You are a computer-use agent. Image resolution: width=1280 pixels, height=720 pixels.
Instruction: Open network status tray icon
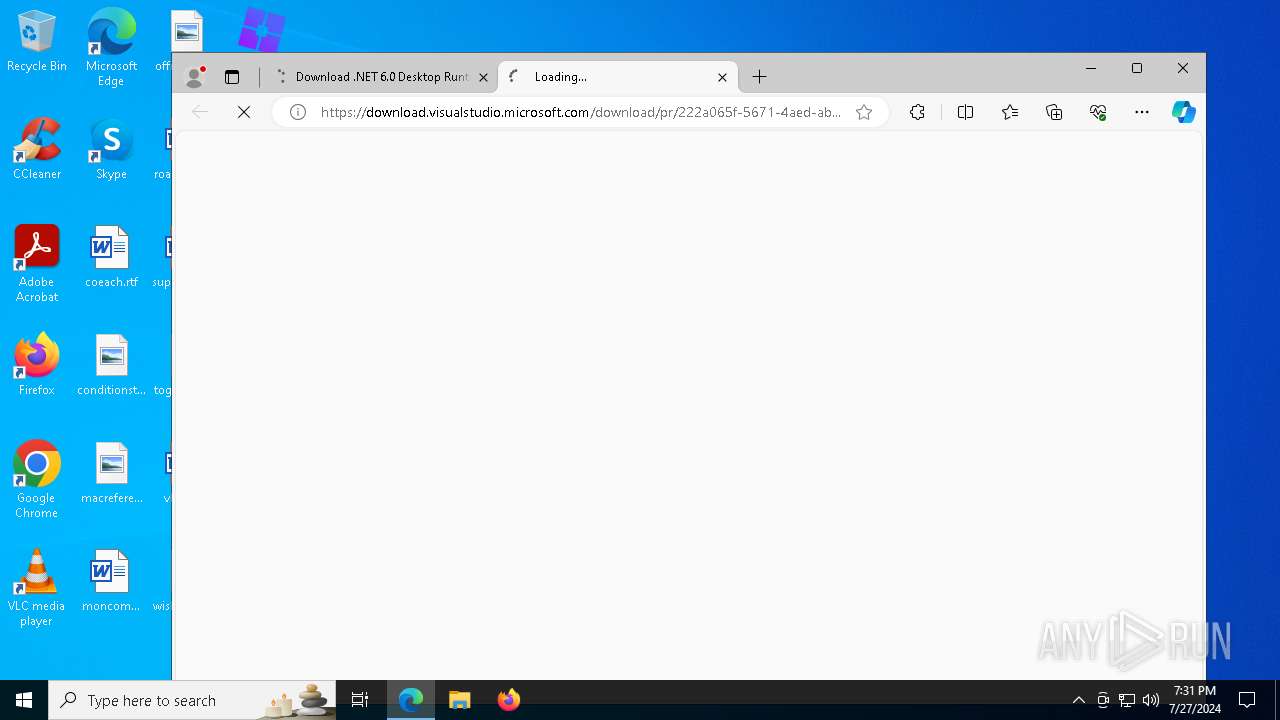(1127, 700)
